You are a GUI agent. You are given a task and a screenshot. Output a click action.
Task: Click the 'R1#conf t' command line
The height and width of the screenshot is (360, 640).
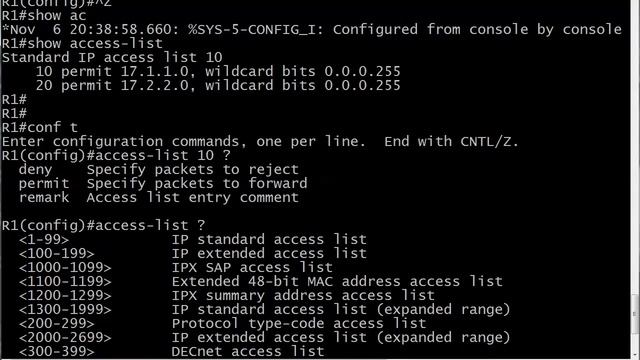click(x=40, y=127)
